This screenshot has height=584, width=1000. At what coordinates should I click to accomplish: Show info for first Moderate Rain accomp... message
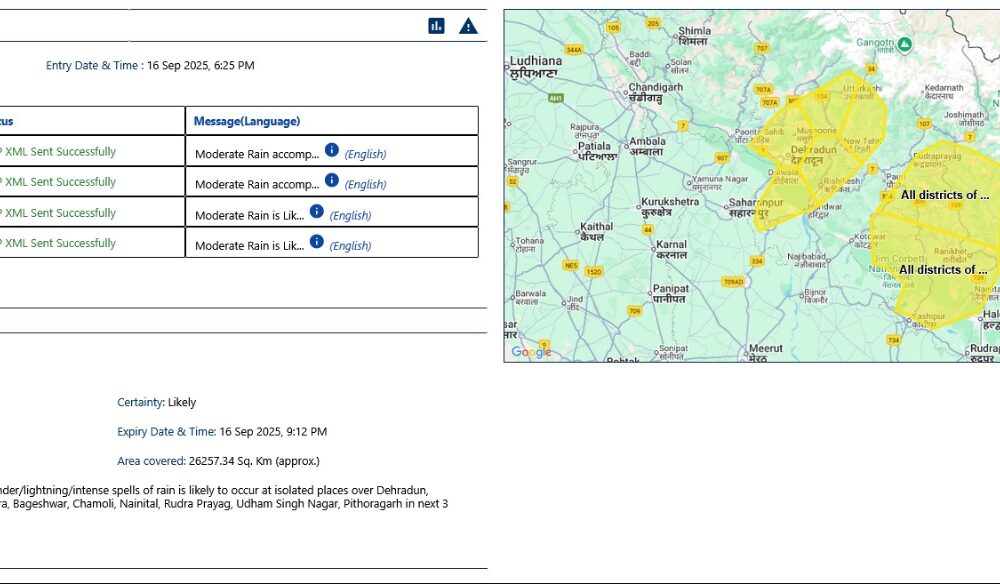tap(332, 150)
